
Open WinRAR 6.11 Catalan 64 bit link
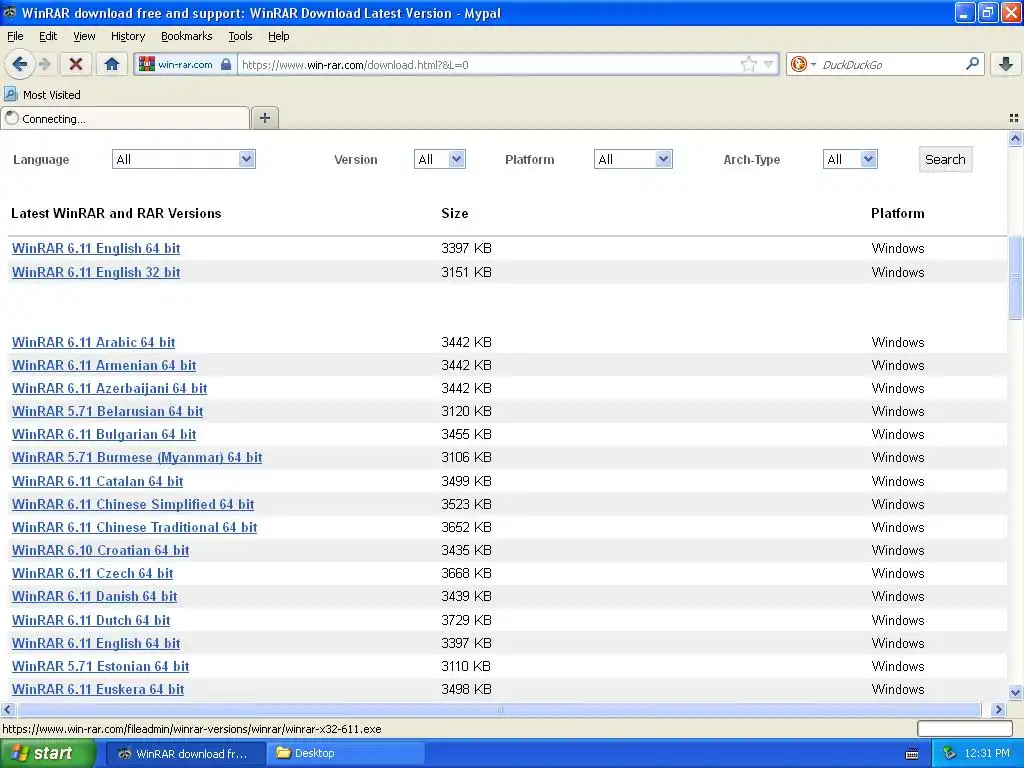(97, 481)
